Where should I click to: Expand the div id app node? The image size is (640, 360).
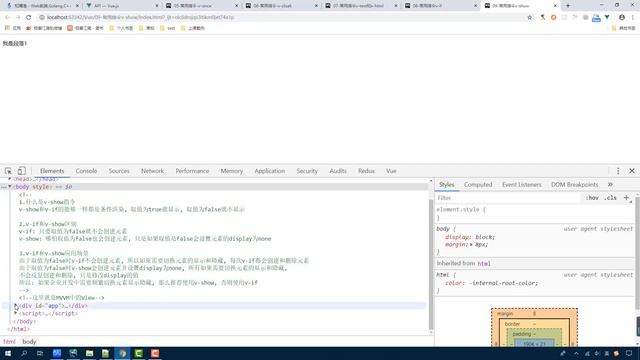[x=16, y=305]
